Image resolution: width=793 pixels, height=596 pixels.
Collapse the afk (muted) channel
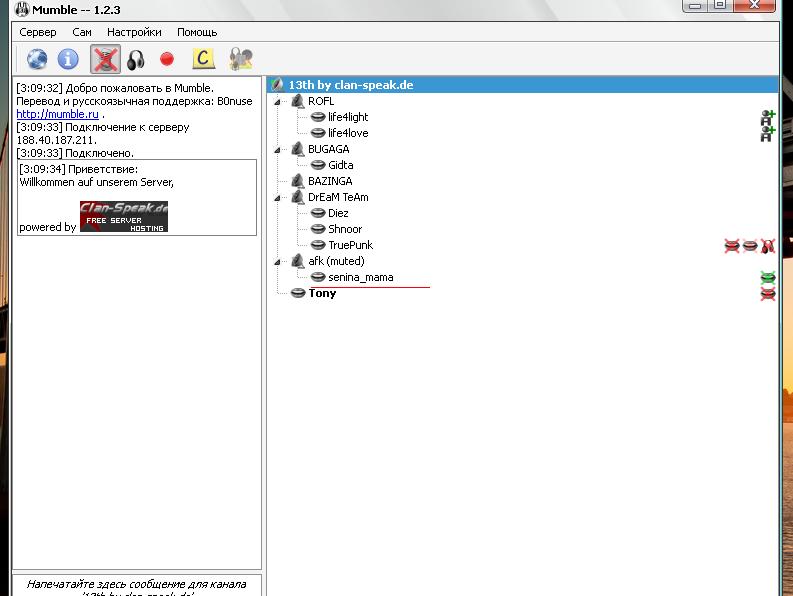277,261
